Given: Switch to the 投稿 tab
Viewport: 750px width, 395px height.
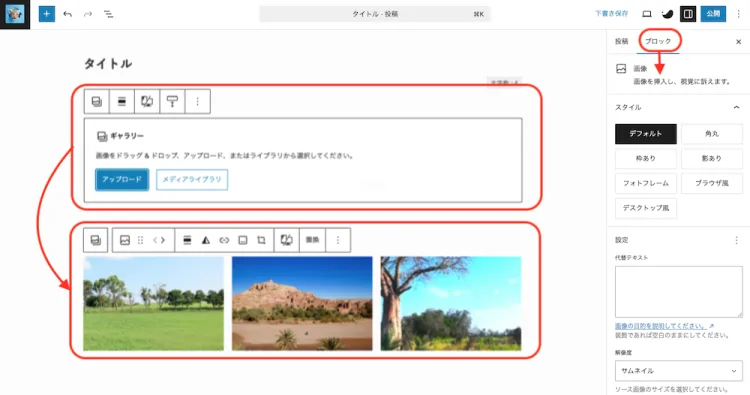Looking at the screenshot, I should [622, 41].
